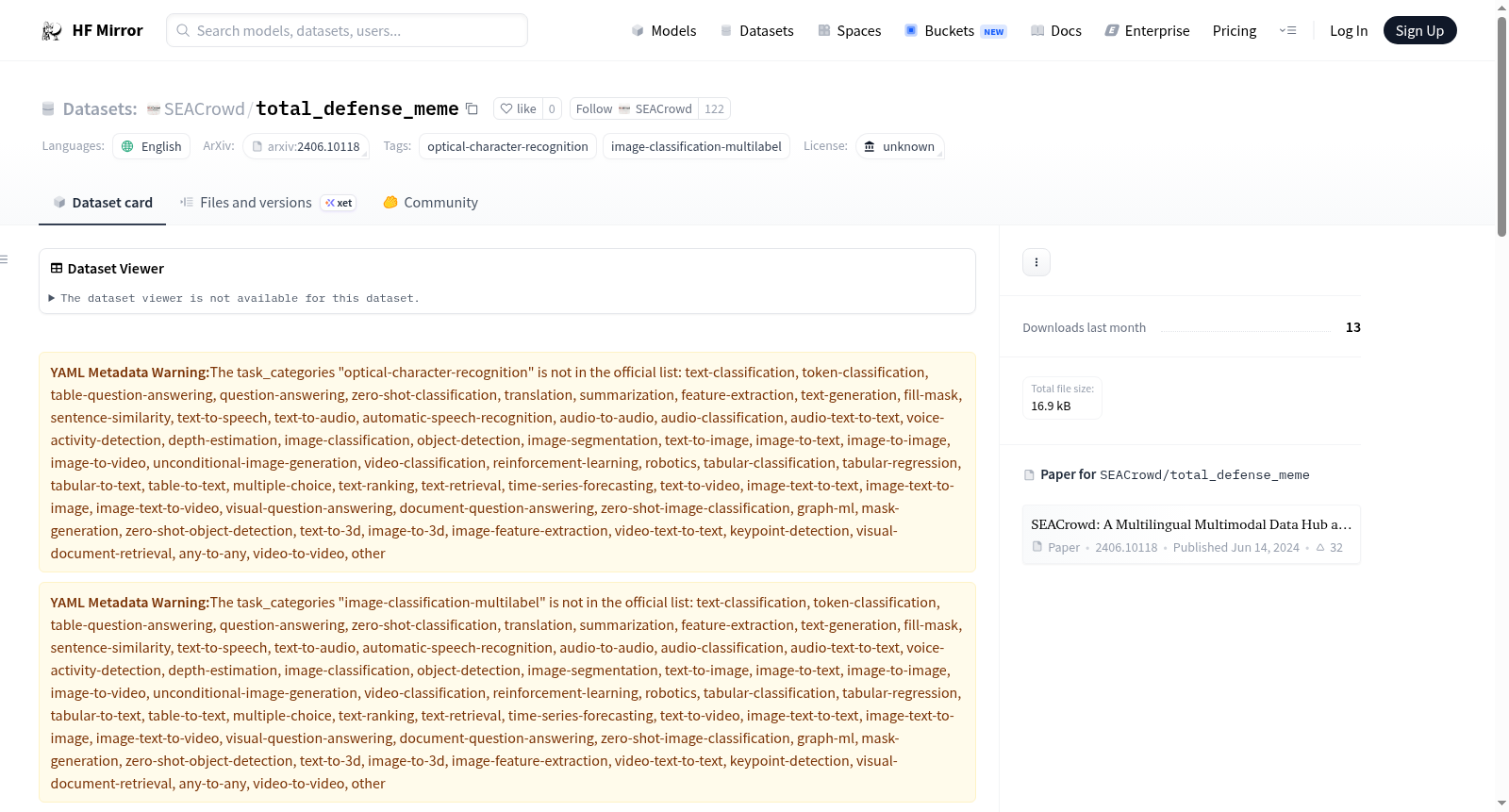Click the Files and versions list icon
The width and height of the screenshot is (1509, 812).
pos(187,202)
